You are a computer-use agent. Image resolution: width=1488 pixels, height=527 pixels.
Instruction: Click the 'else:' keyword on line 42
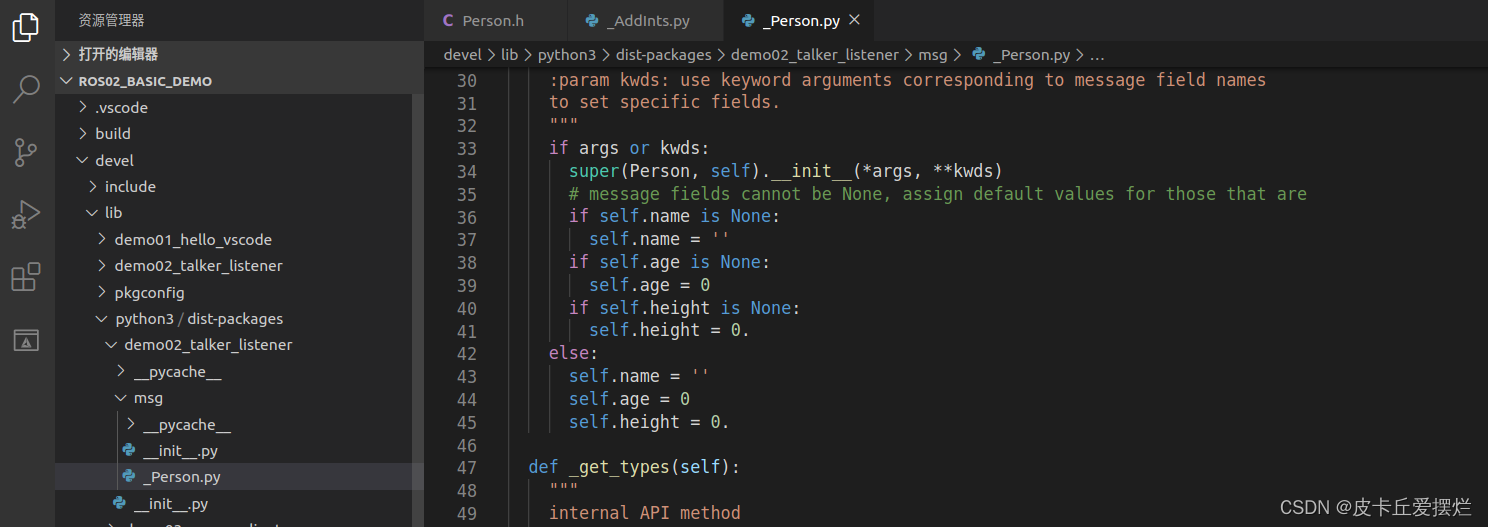(573, 353)
